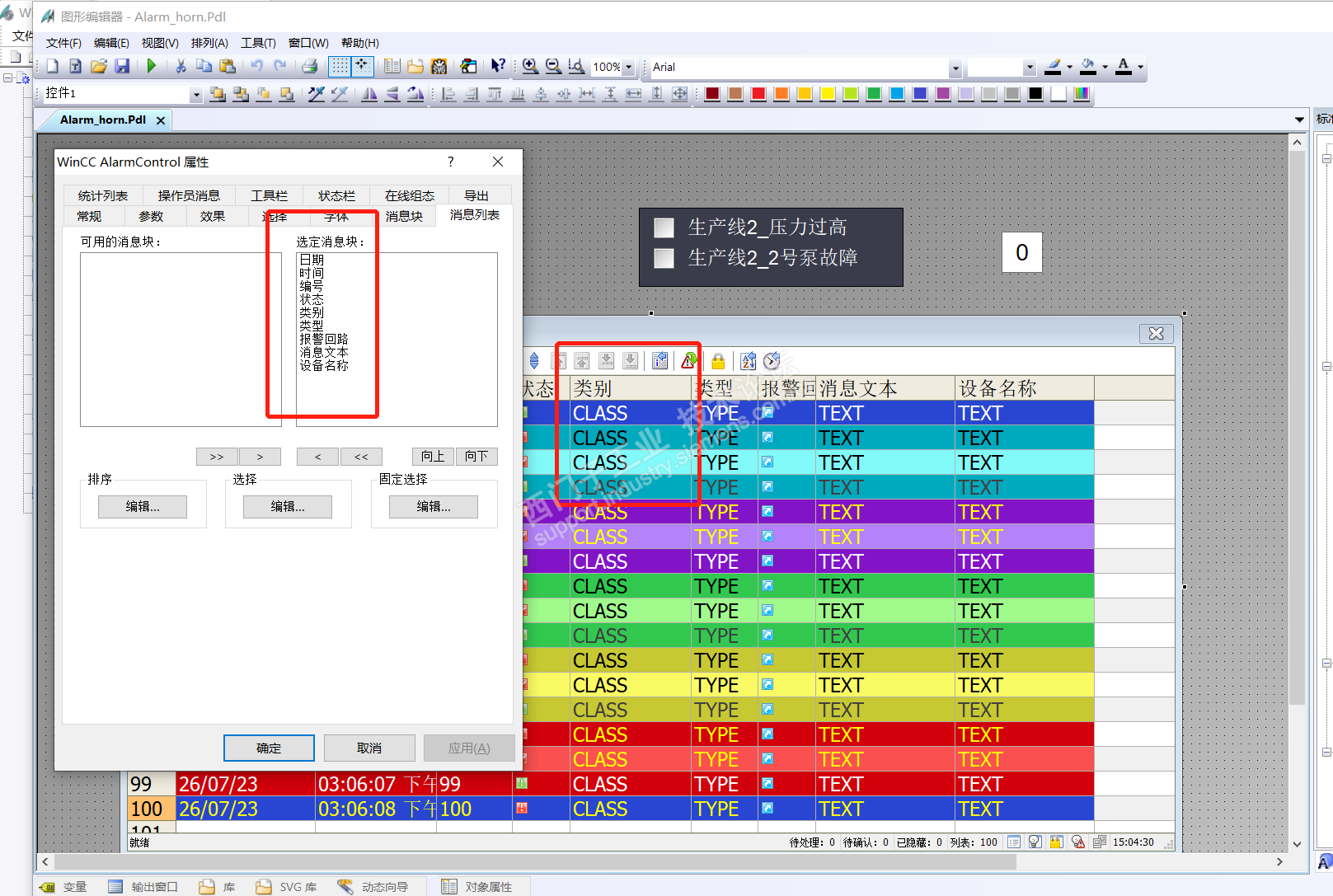Click the 确定 button
This screenshot has height=896, width=1333.
(x=269, y=748)
